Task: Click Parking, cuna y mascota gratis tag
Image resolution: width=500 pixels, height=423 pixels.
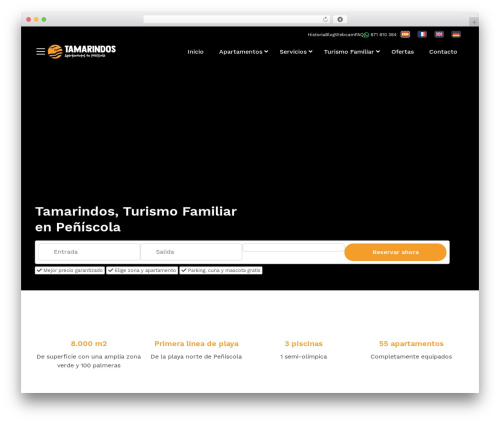Action: coord(221,270)
